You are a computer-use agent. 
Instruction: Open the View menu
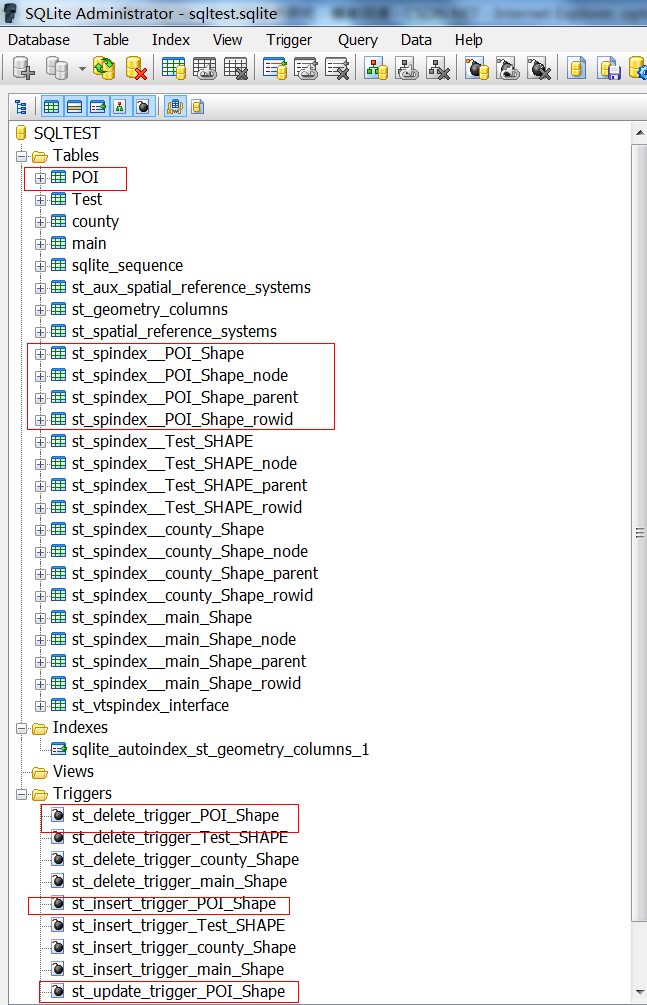pos(228,40)
